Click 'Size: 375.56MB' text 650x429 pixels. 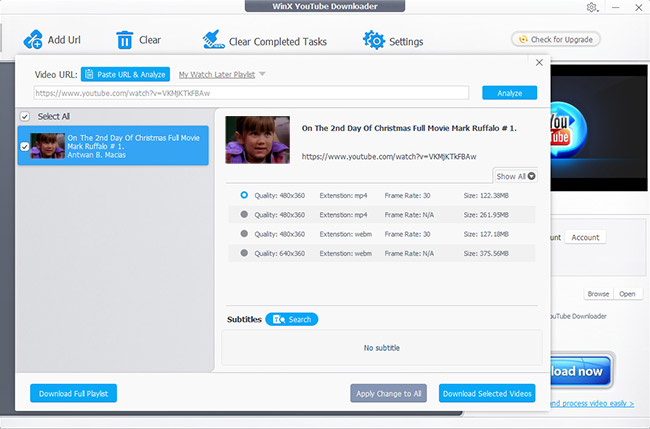[486, 253]
